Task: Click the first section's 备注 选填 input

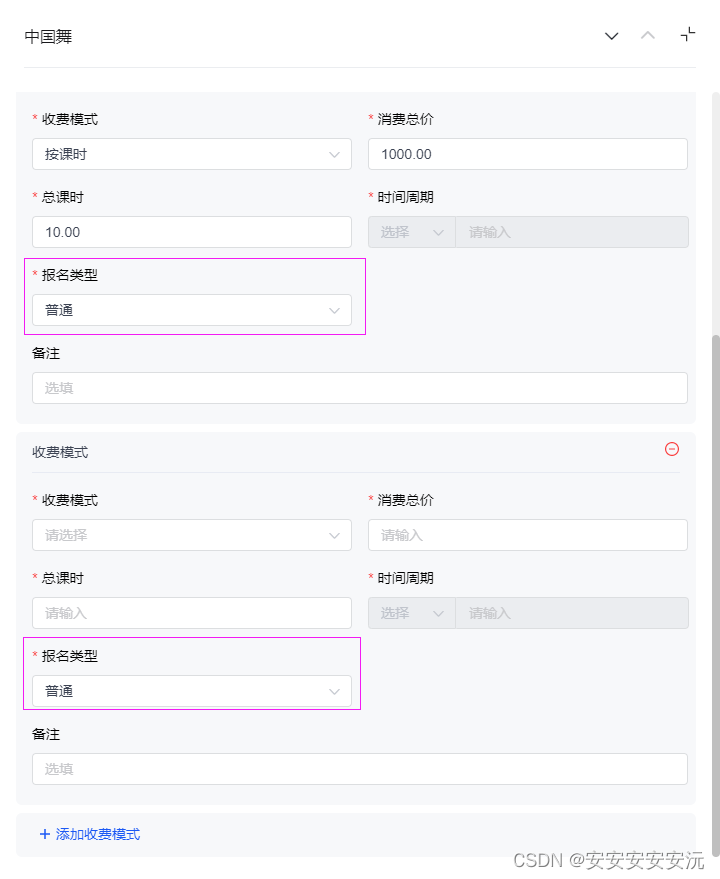Action: click(x=359, y=388)
